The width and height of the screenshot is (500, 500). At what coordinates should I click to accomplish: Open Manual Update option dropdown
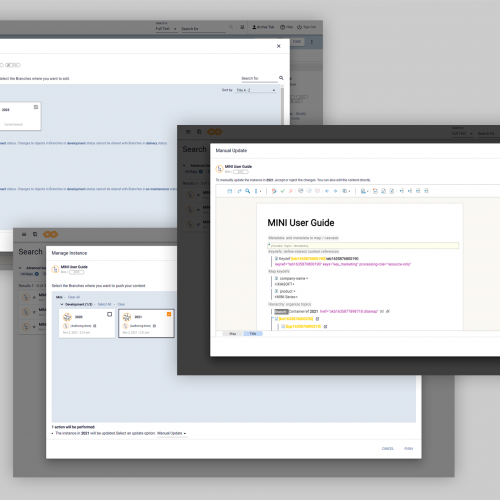(172, 433)
